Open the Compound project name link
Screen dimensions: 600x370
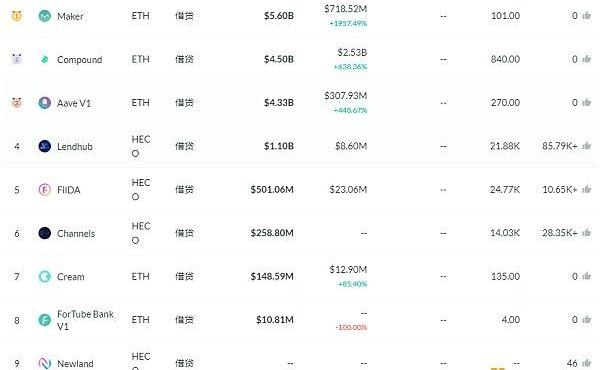[x=80, y=60]
